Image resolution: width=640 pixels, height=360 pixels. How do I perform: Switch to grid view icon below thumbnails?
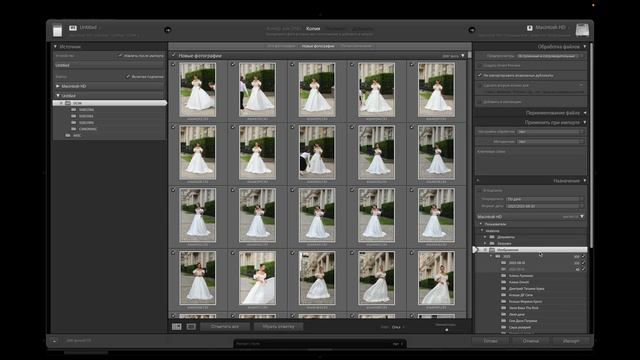click(x=176, y=327)
